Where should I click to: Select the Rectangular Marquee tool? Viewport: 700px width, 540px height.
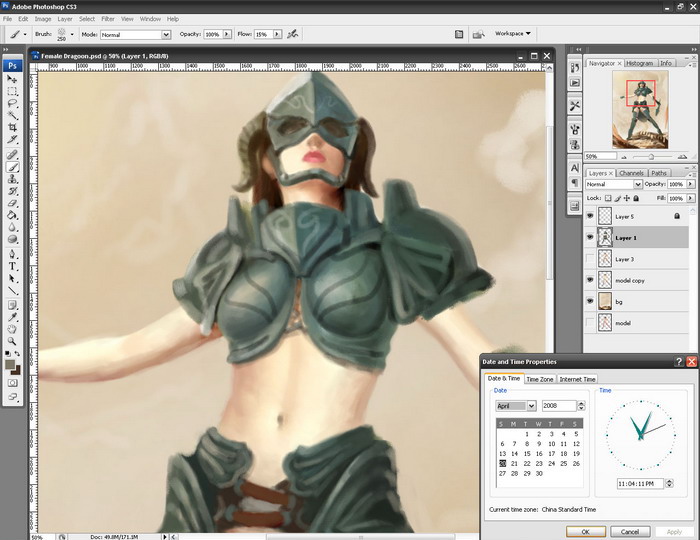[x=12, y=91]
